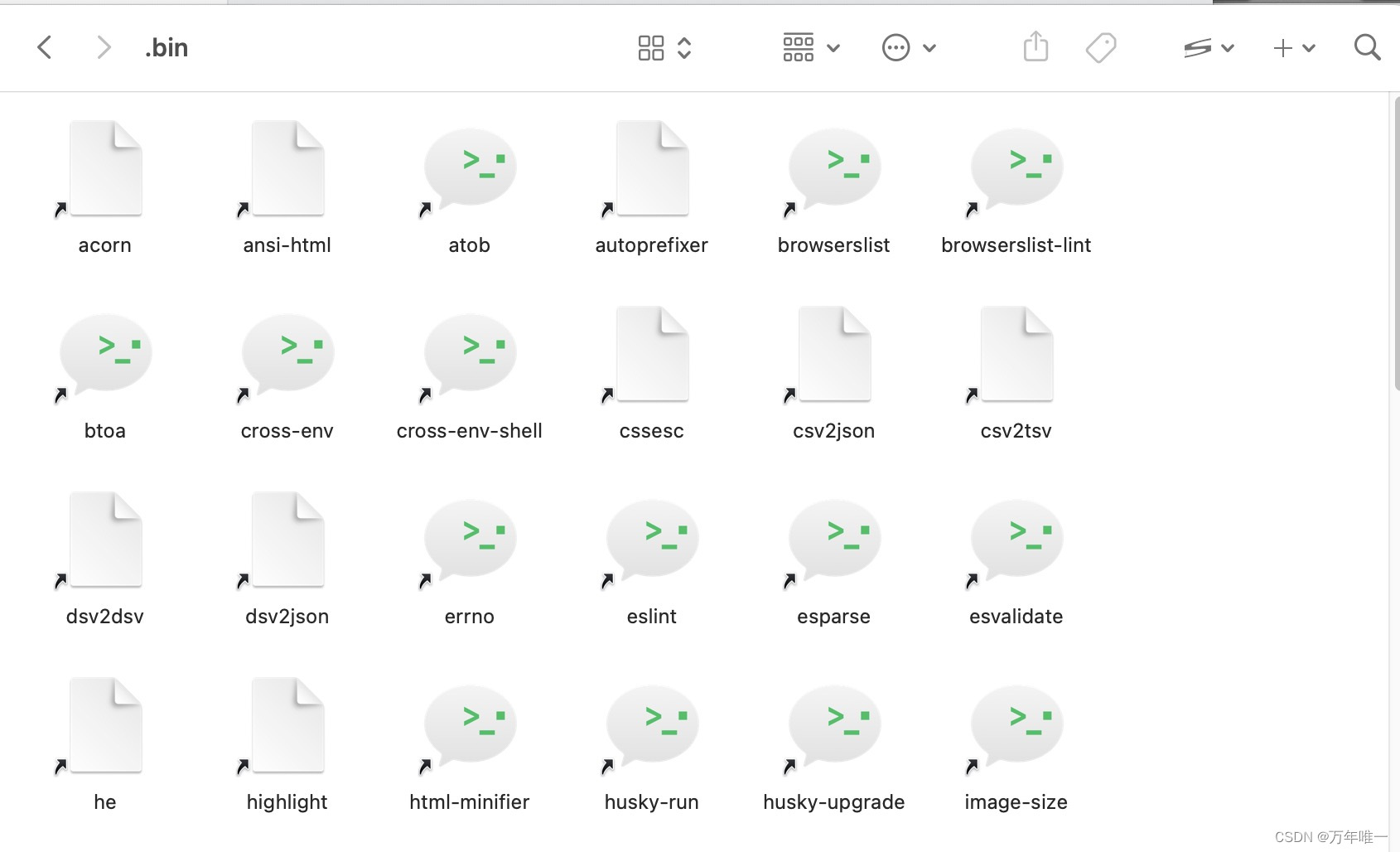The width and height of the screenshot is (1400, 852).
Task: Click the Share toolbar button
Action: [1036, 46]
